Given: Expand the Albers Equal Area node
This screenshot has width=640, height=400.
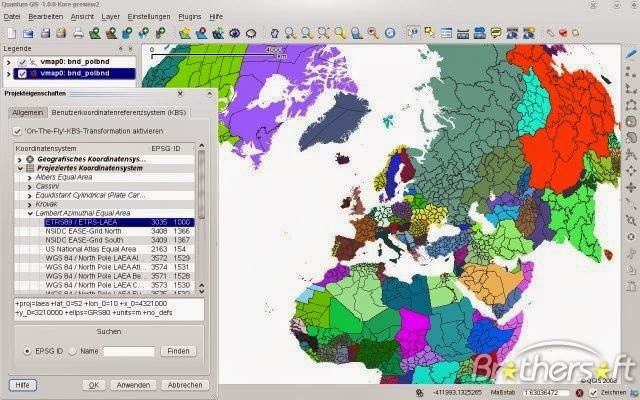Looking at the screenshot, I should (29, 178).
